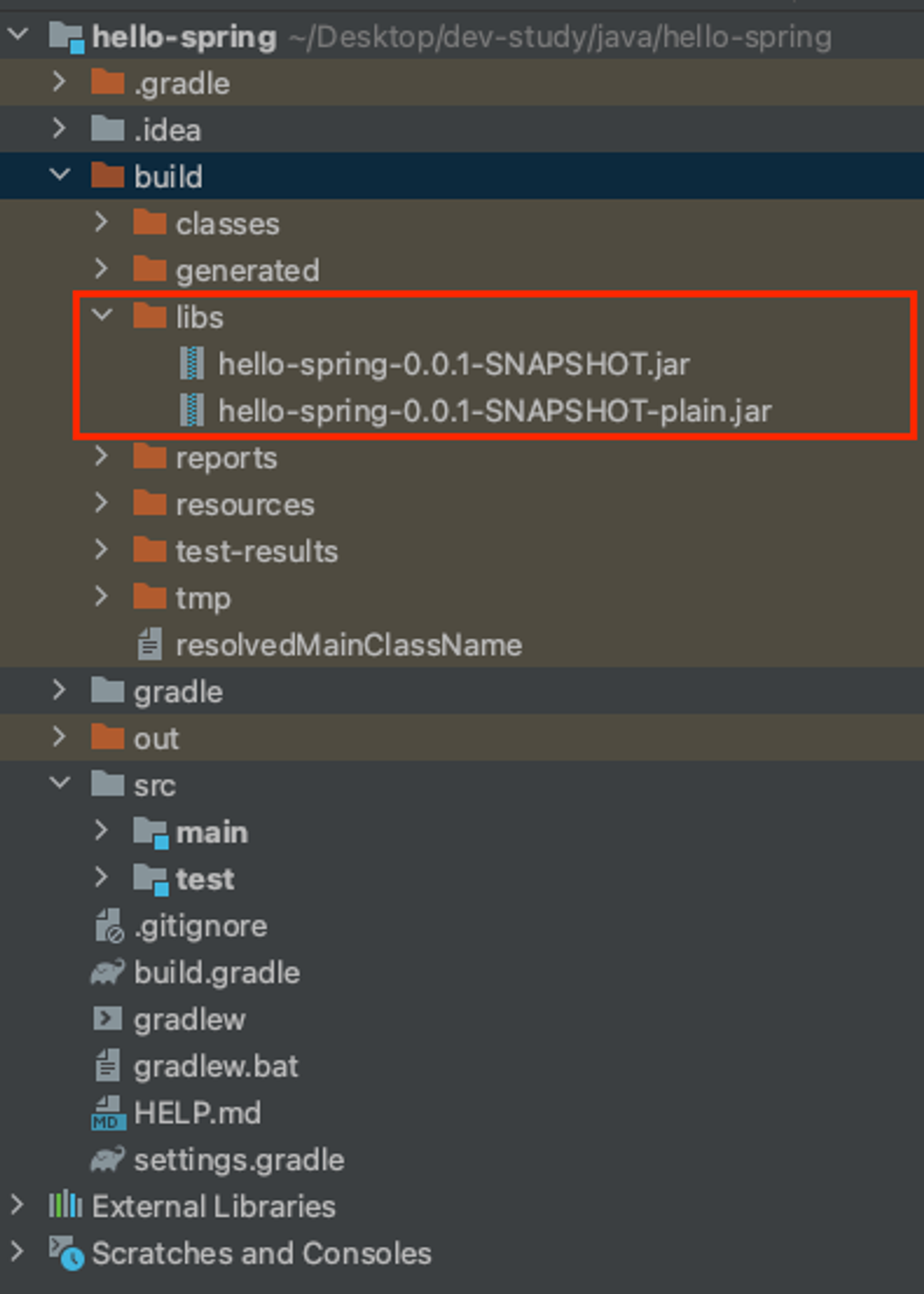Click the .gitignore file icon
Screen dimensions: 924x1294
click(108, 926)
